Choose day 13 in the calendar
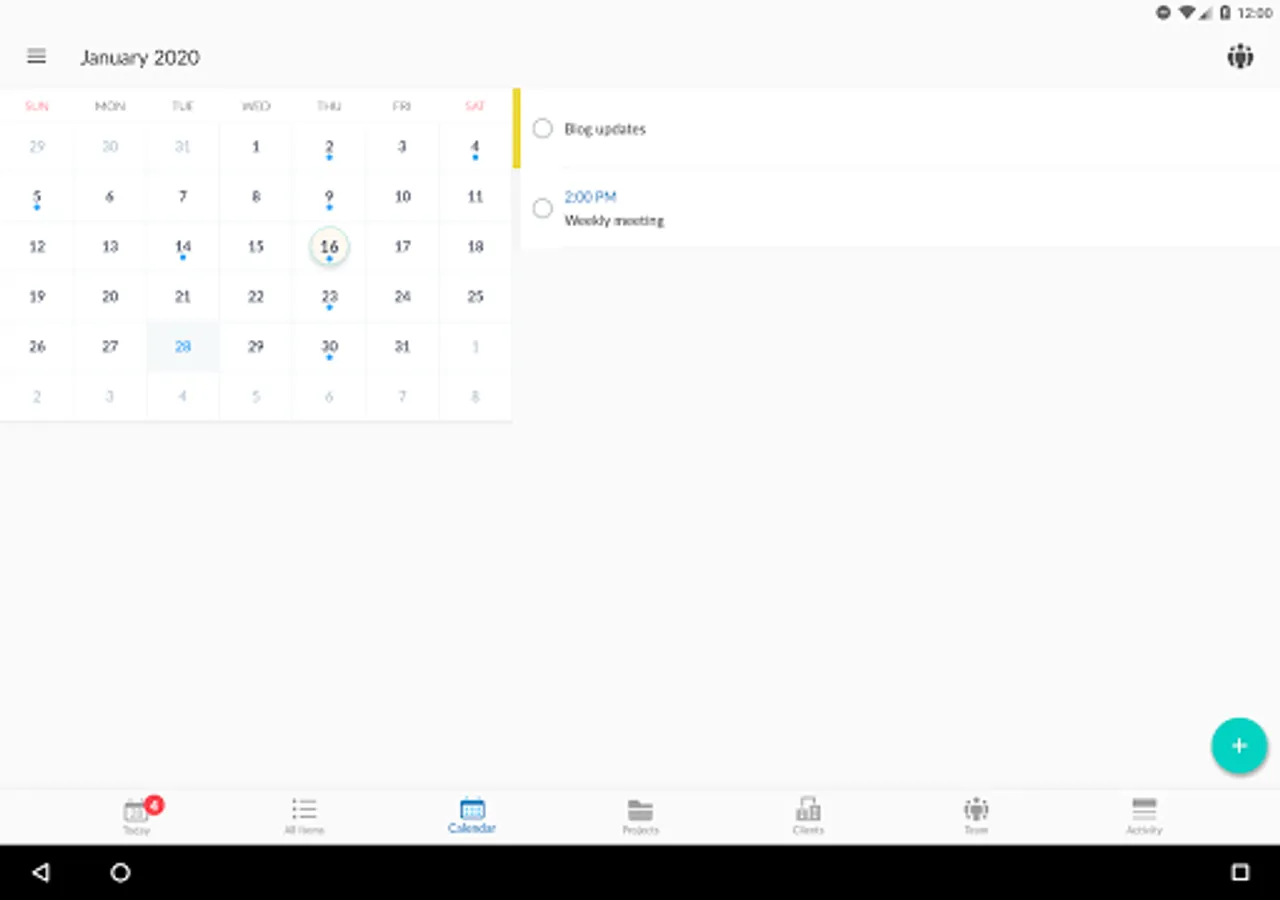 [x=110, y=247]
